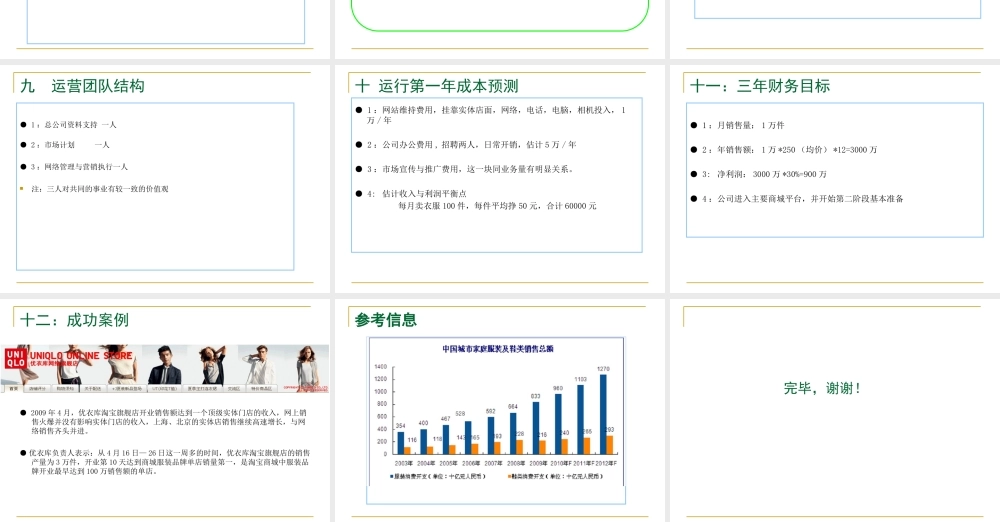Viewport: 1000px width, 522px height.
Task: Select slide title '十二：成功案例'
Action: tap(75, 320)
